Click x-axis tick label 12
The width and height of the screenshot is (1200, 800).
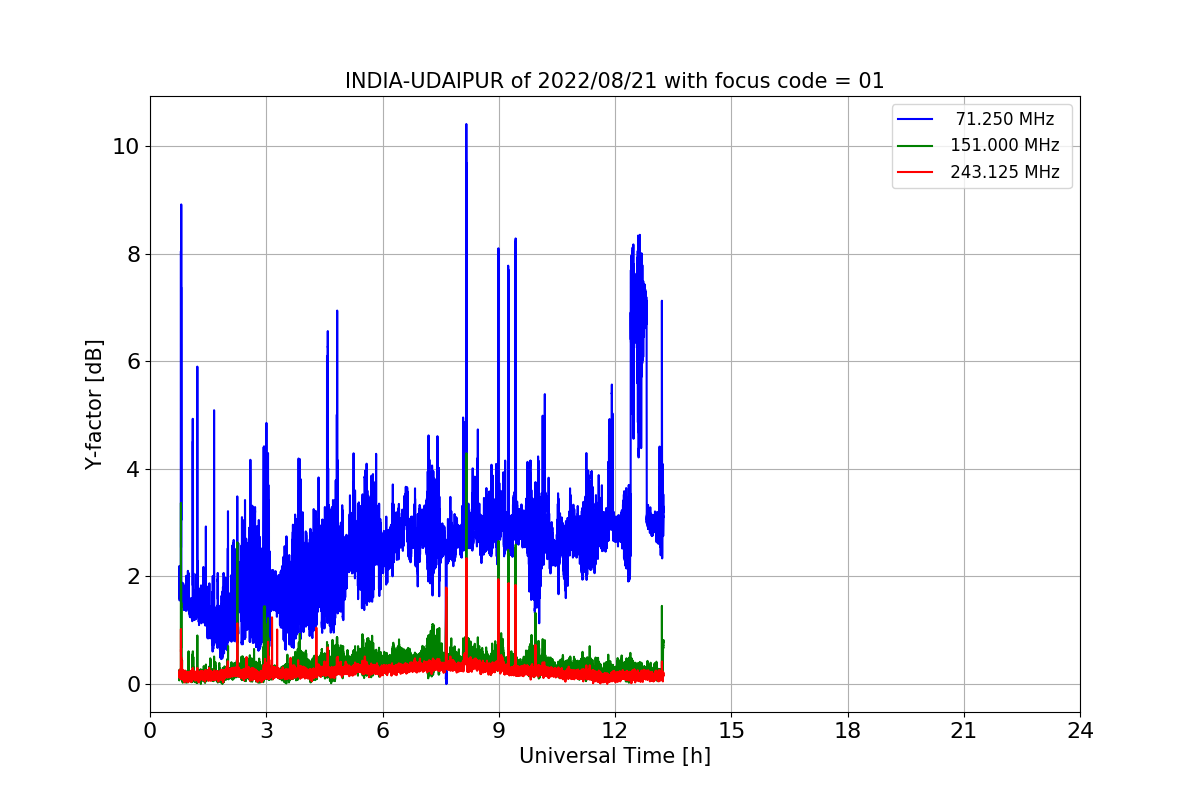coord(615,731)
